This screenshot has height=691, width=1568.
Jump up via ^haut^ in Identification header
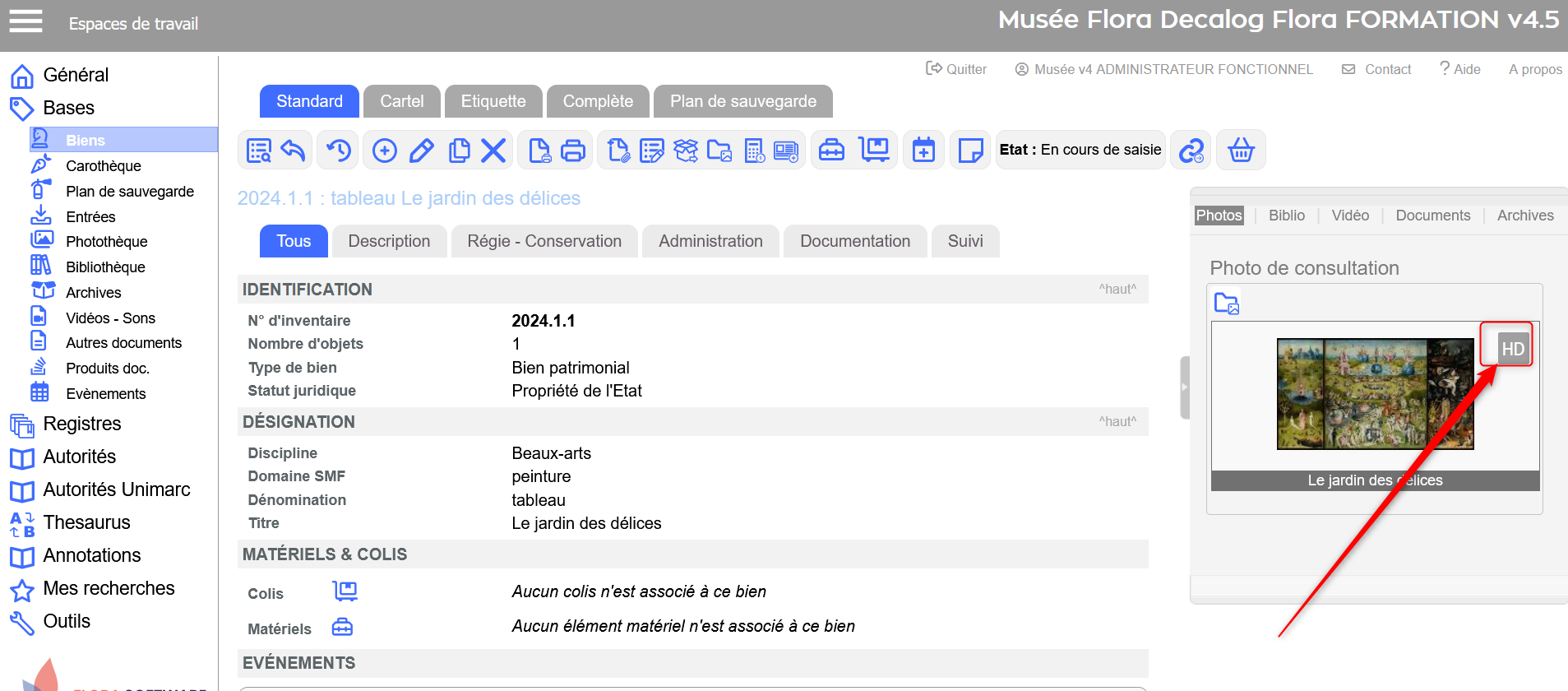point(1117,290)
